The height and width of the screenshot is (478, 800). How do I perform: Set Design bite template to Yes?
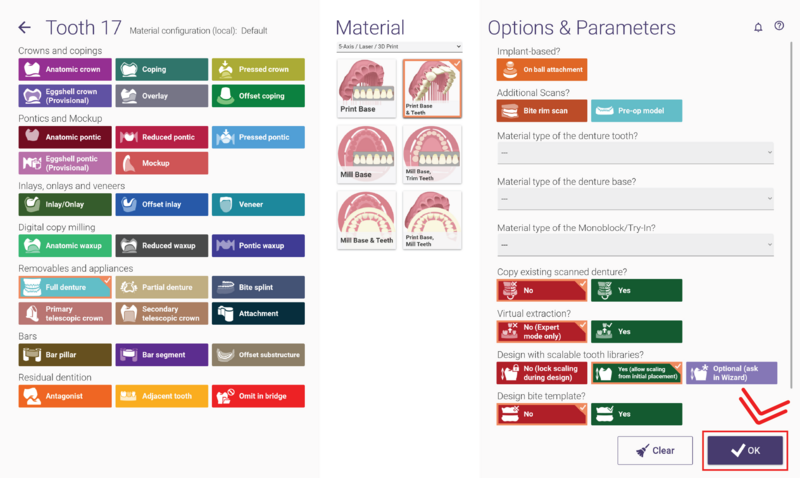pos(636,414)
